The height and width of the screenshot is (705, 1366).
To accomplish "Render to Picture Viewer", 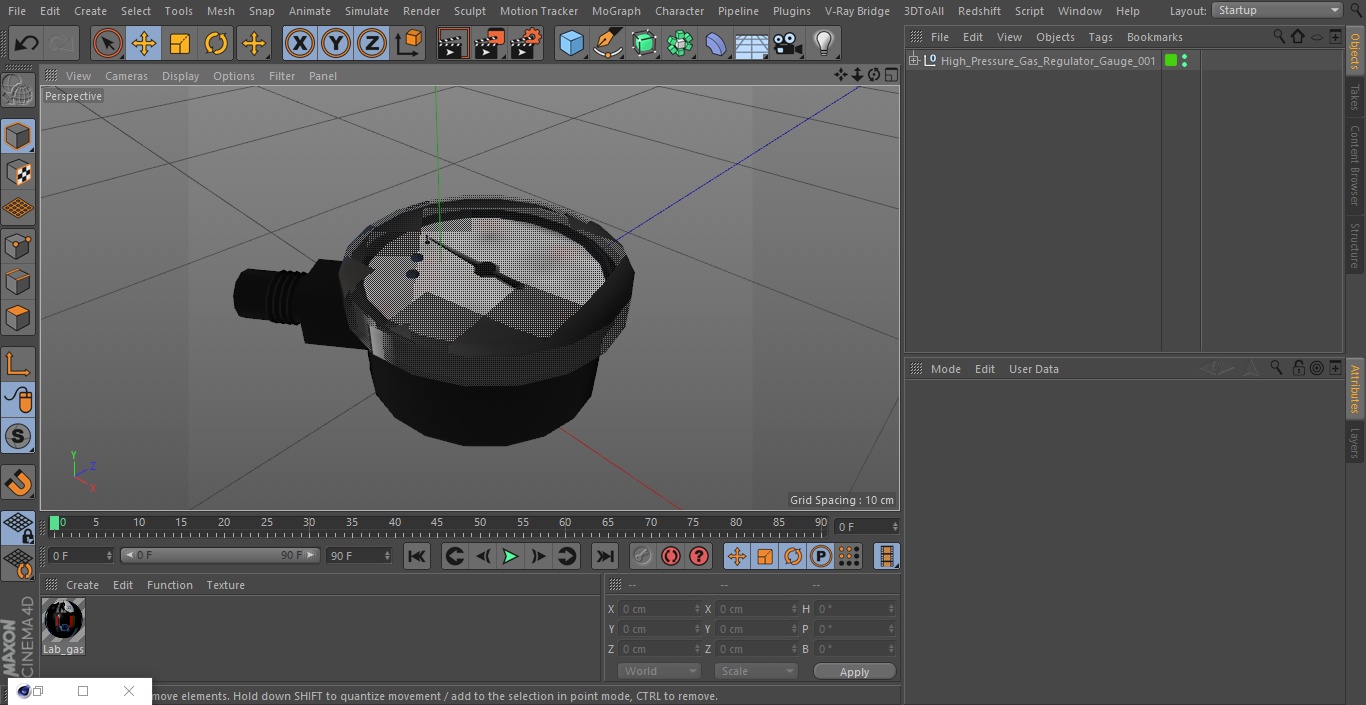I will (489, 43).
